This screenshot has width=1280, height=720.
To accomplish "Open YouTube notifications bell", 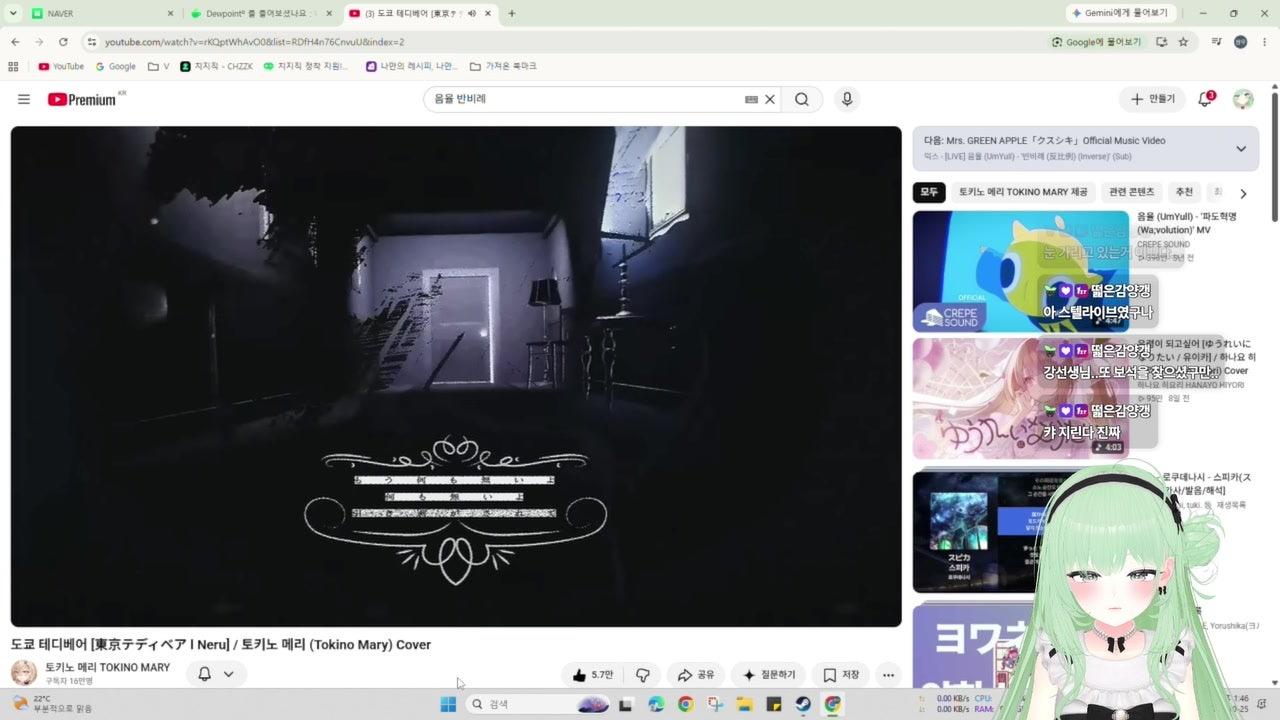I will click(x=1205, y=99).
